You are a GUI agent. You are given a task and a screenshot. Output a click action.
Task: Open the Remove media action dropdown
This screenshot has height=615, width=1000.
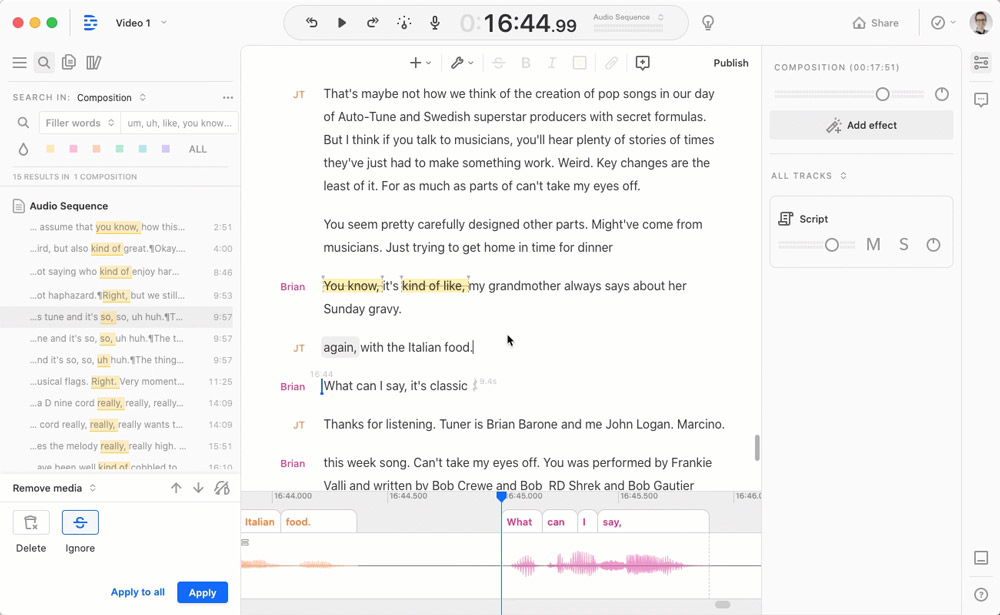(x=55, y=488)
